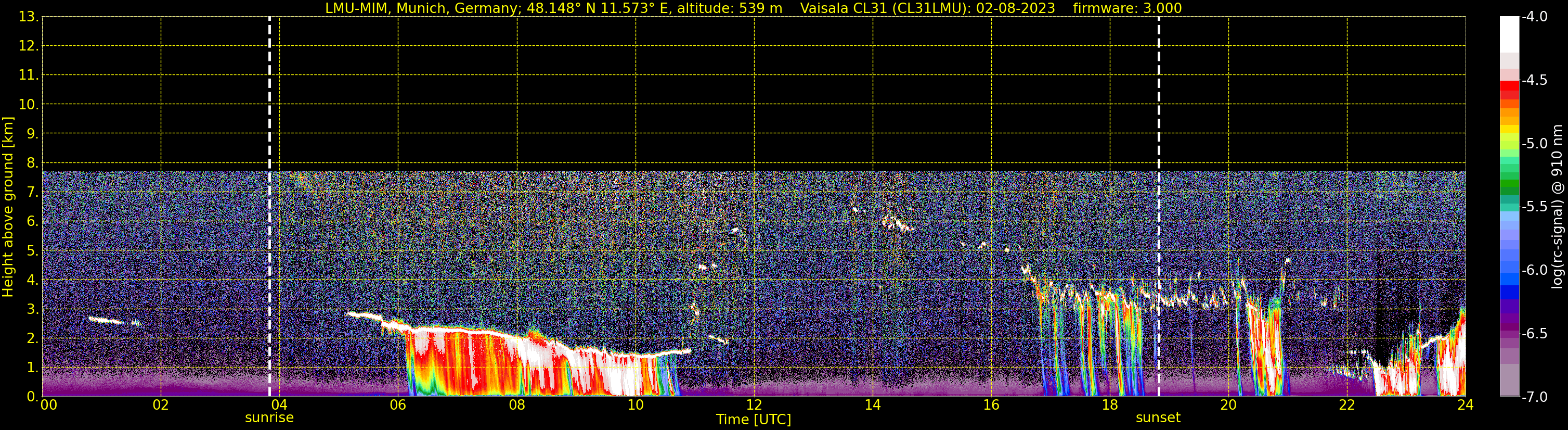Viewport: 1568px width, 430px height.
Task: Click the time axis tick label '06'
Action: pyautogui.click(x=398, y=405)
